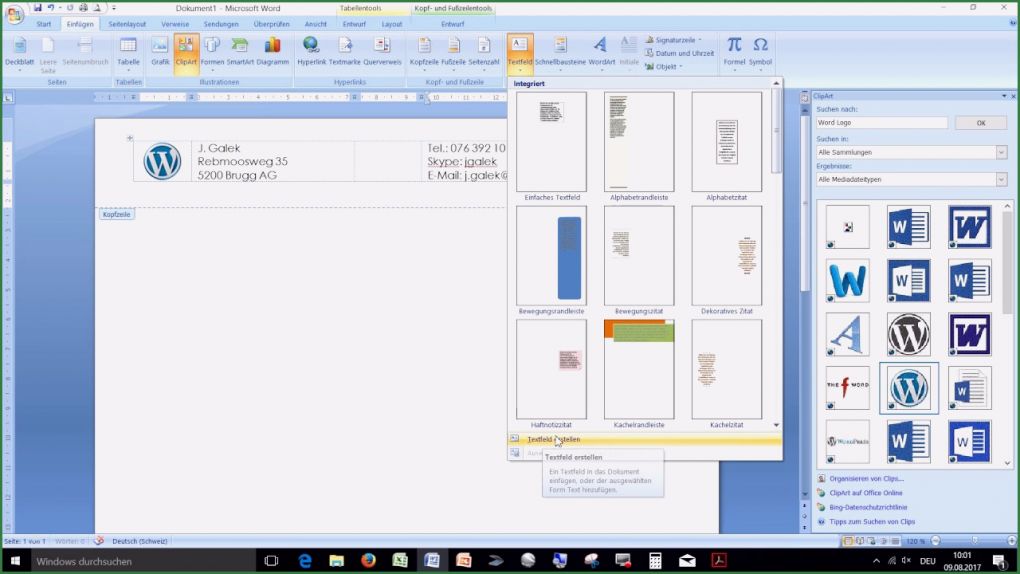Pick the Kachelrandleiste text box thumbnail
The image size is (1020, 574).
point(638,369)
